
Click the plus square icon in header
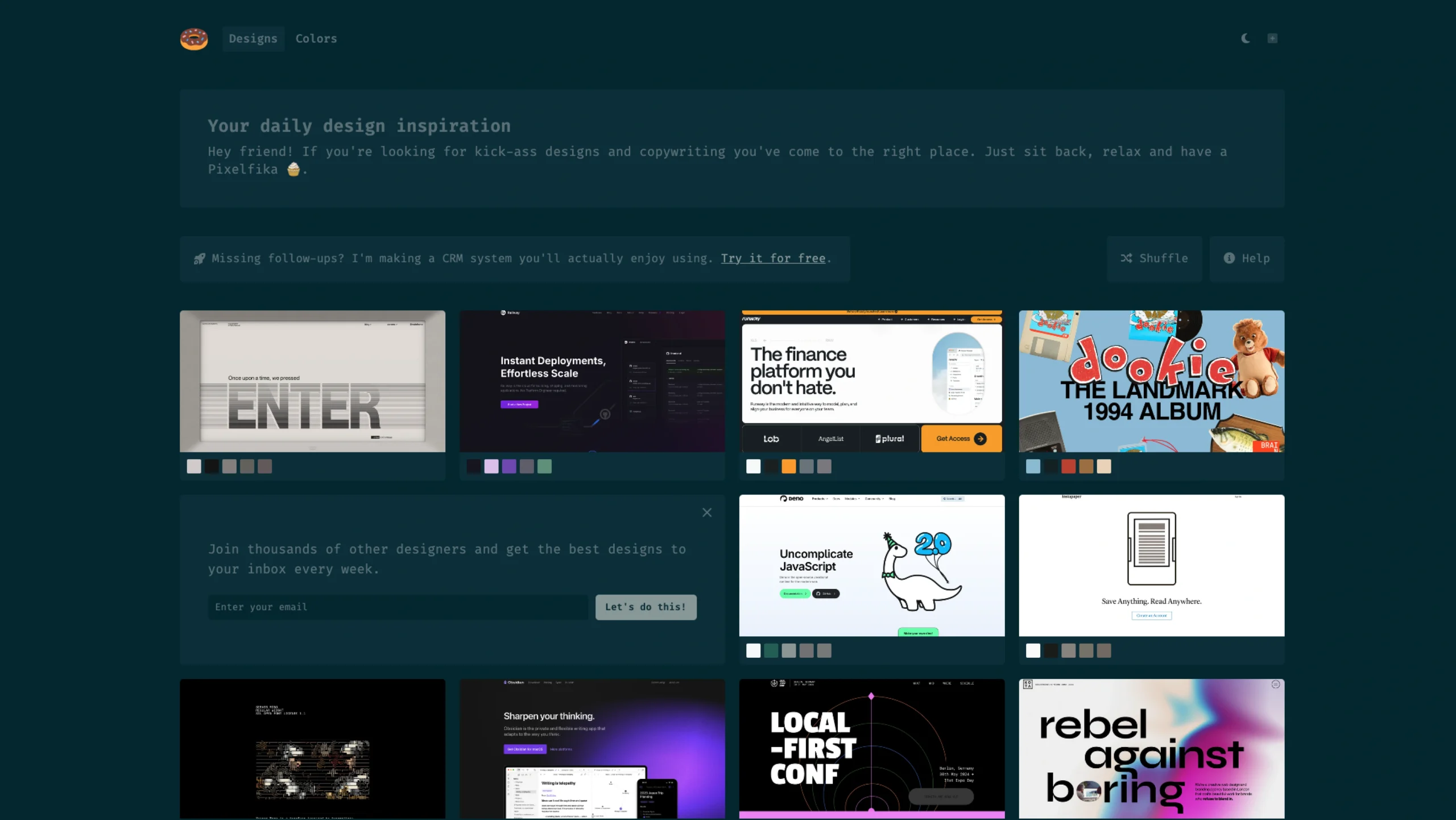tap(1272, 38)
